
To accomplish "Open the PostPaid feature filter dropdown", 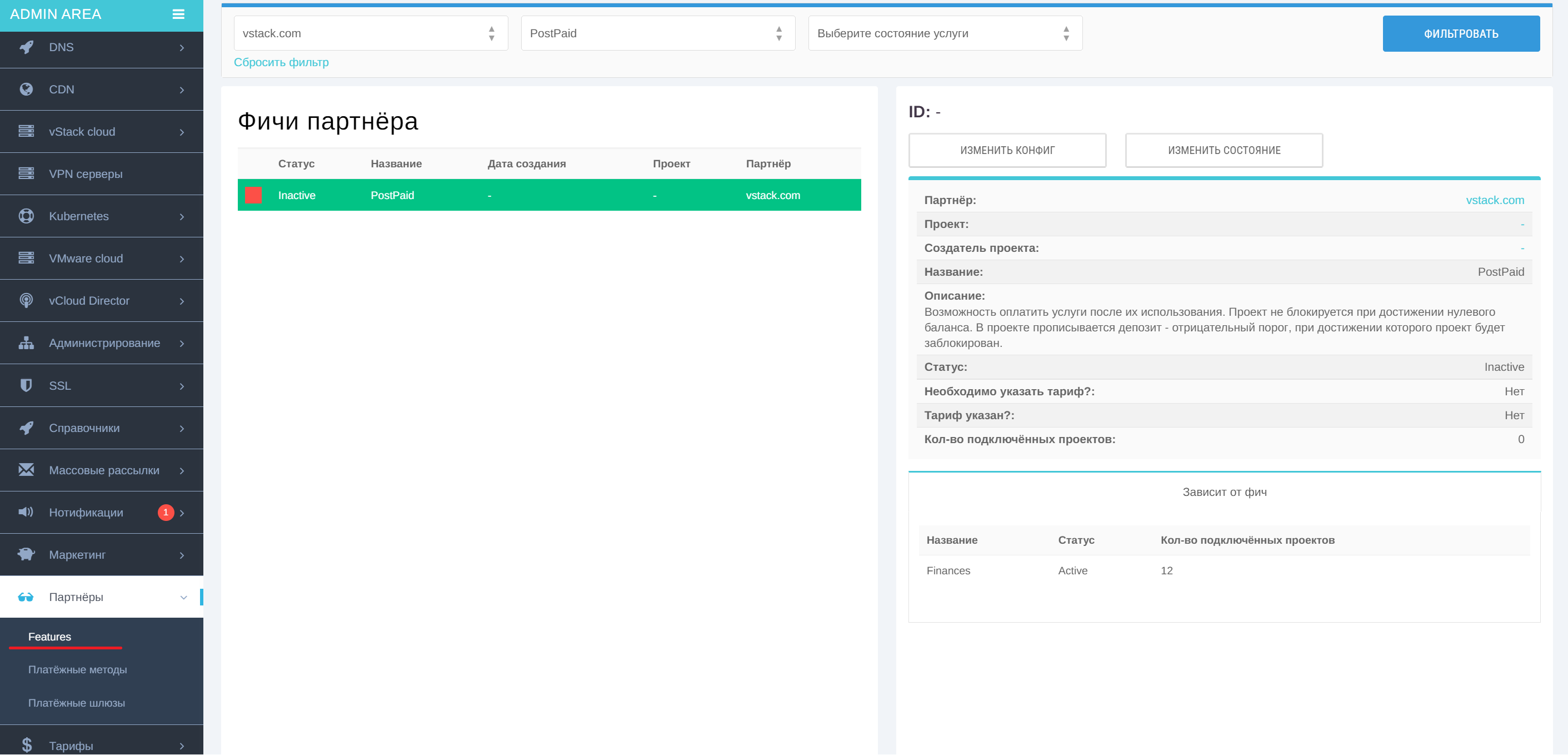I will click(x=657, y=33).
